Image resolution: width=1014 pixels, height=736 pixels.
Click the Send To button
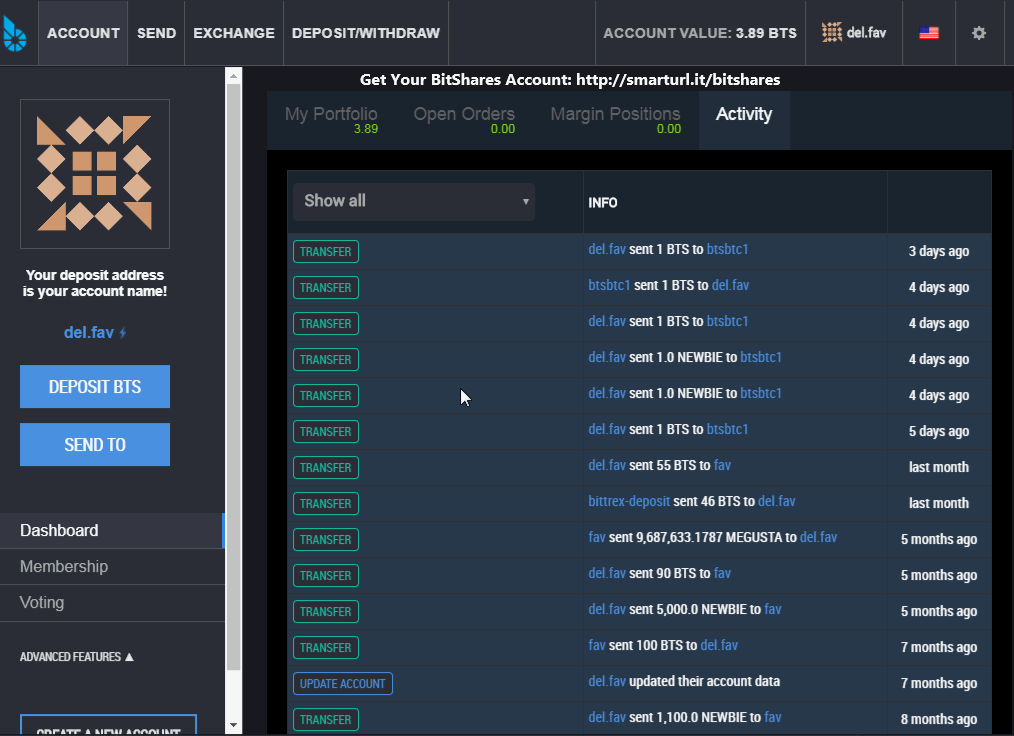pyautogui.click(x=95, y=445)
